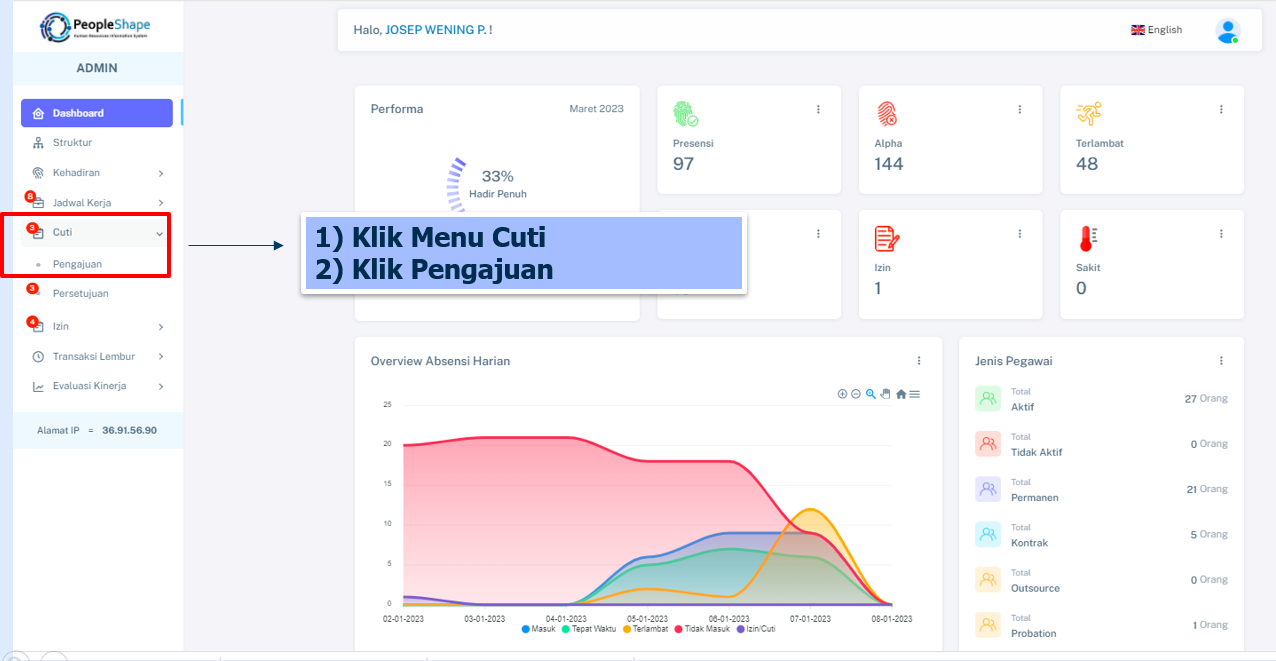
Task: Select Pengajuan under Cuti
Action: [77, 264]
